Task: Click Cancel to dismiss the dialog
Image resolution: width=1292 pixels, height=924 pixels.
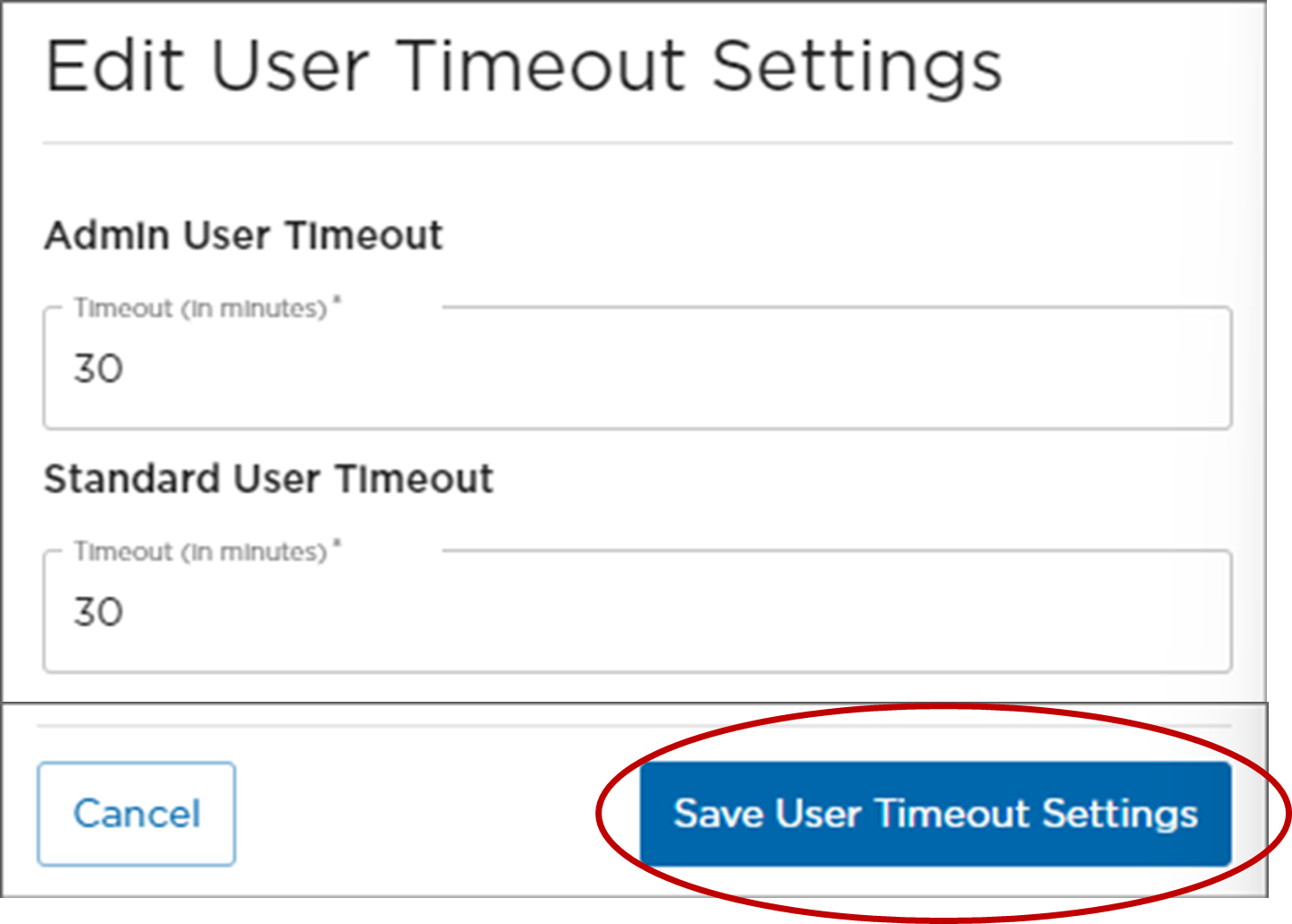Action: 136,814
